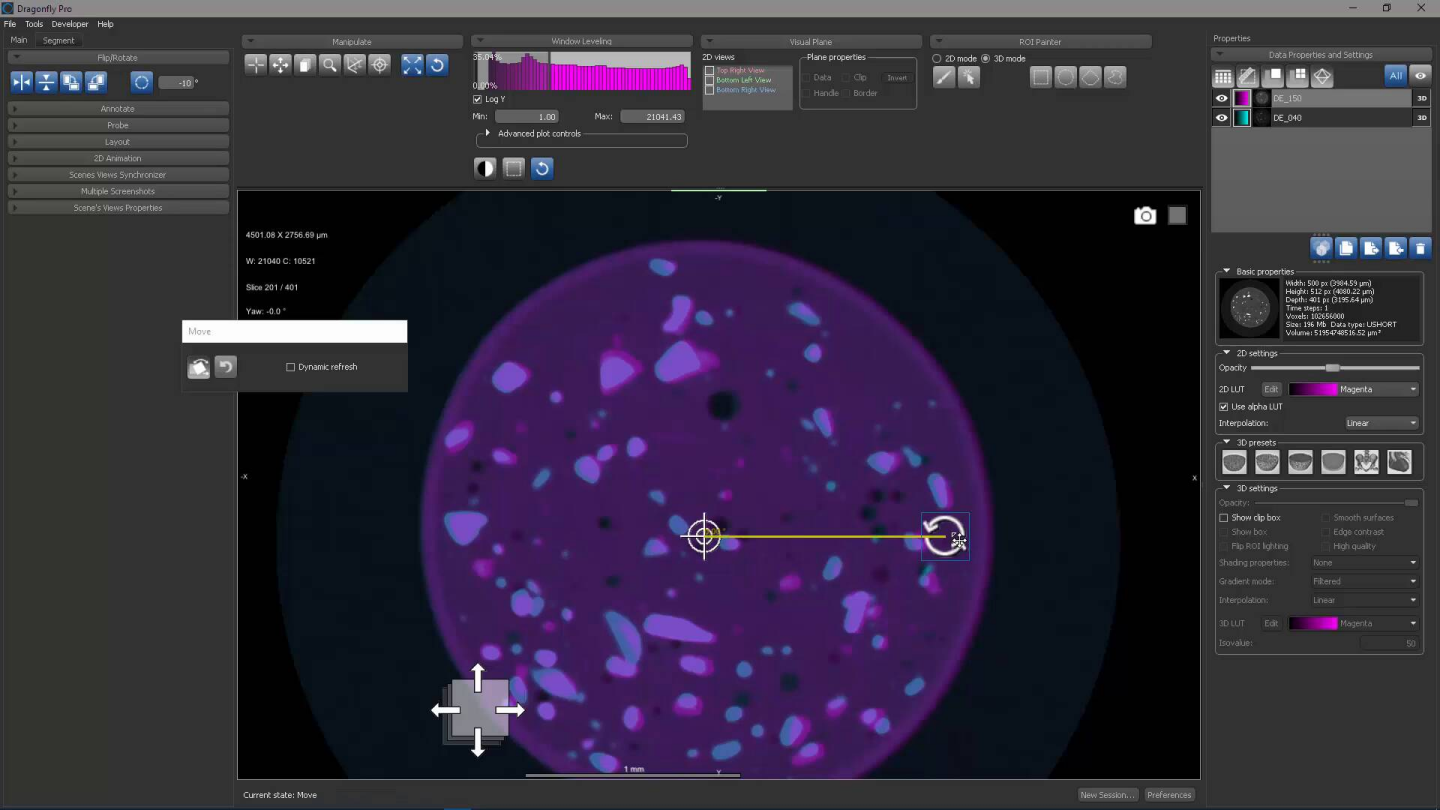Select the zoom magnifier tool

(330, 65)
